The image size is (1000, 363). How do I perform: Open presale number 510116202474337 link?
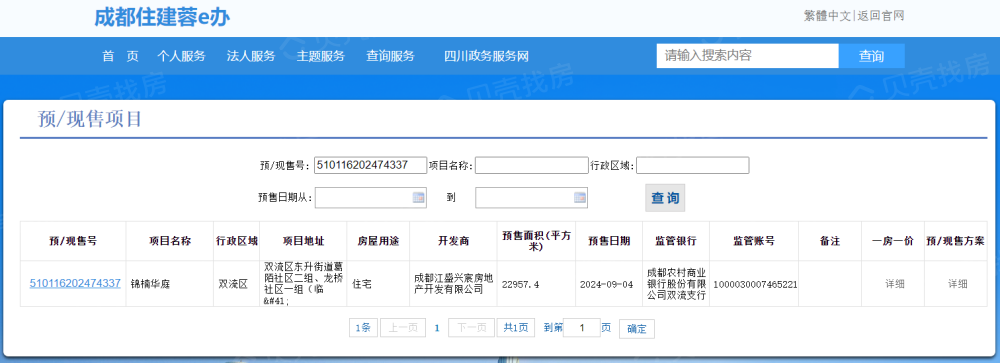[75, 283]
